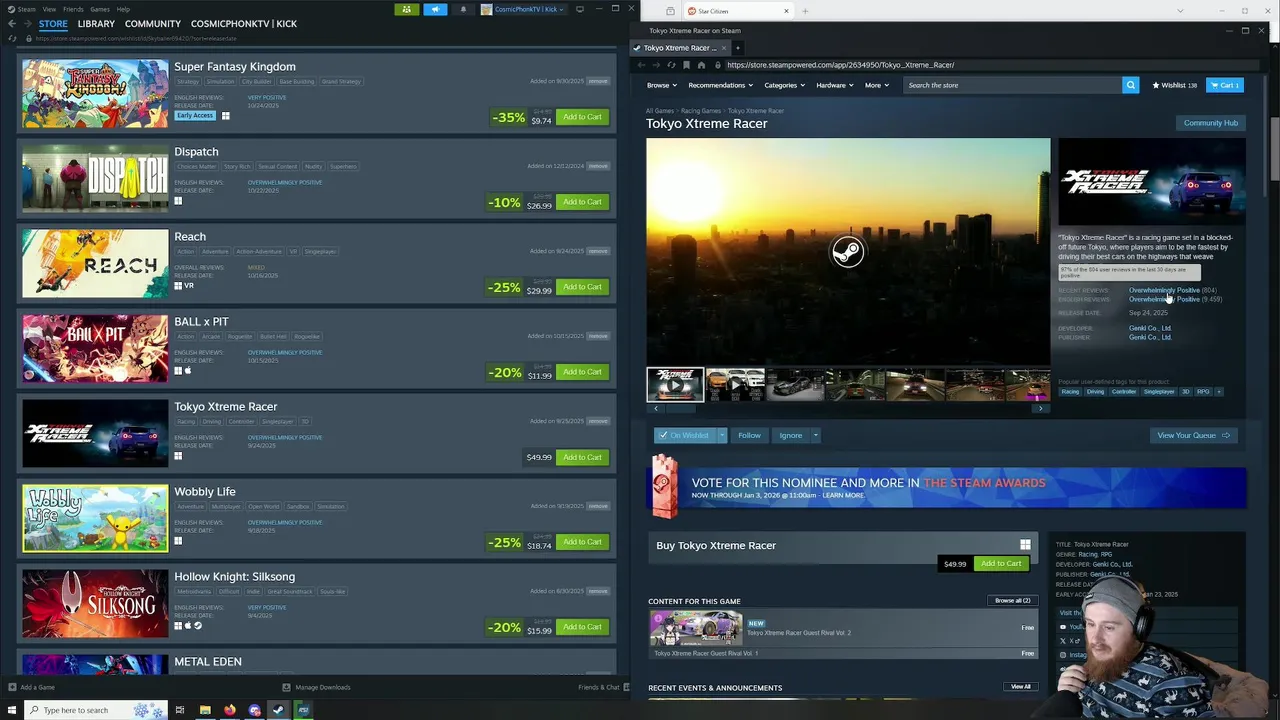
Task: Click the Steam play logo on trailer
Action: (847, 251)
